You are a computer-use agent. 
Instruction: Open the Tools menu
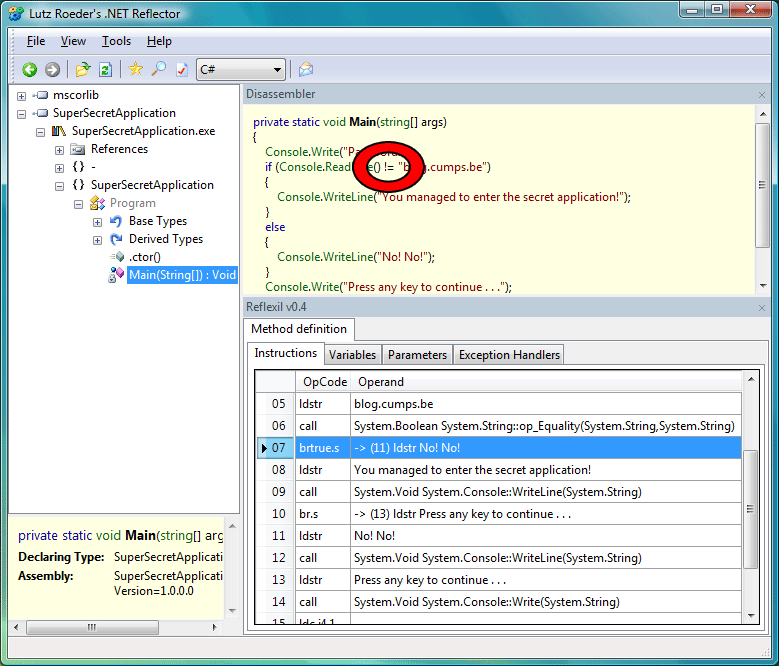[x=116, y=41]
